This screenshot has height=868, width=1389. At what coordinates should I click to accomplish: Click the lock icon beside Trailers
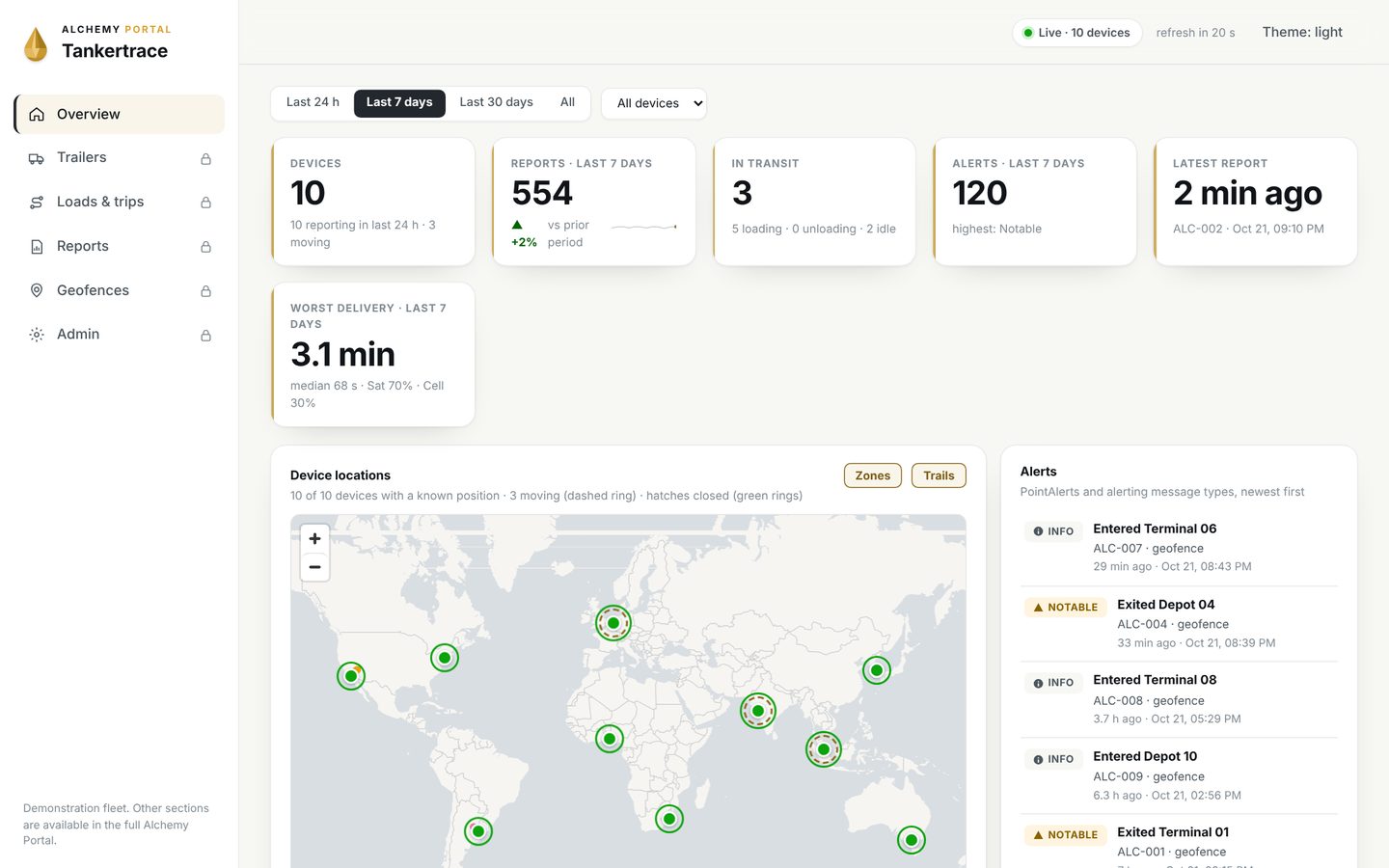(205, 158)
